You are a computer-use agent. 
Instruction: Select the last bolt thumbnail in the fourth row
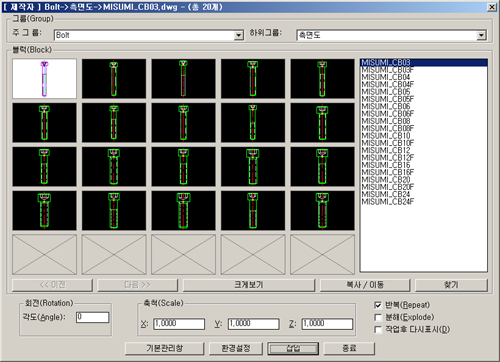click(322, 210)
